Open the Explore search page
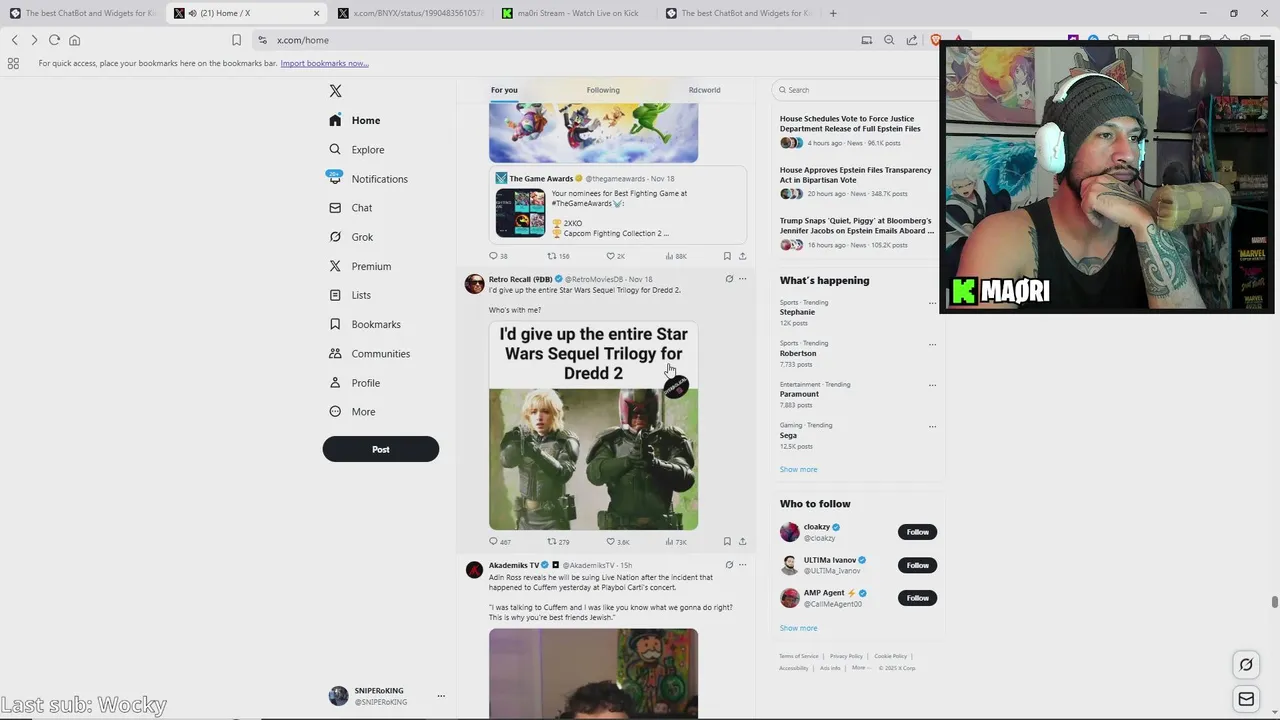The image size is (1280, 720). pos(357,150)
